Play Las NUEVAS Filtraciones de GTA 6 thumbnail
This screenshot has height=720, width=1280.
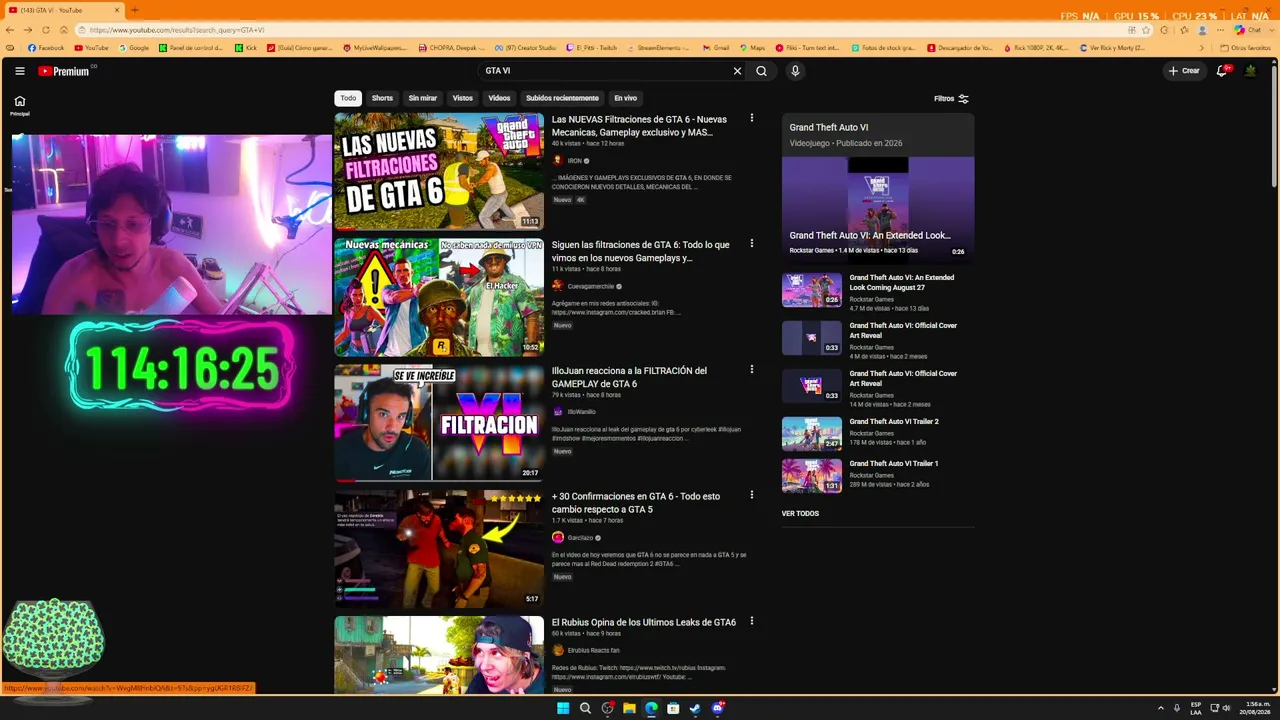[x=439, y=171]
